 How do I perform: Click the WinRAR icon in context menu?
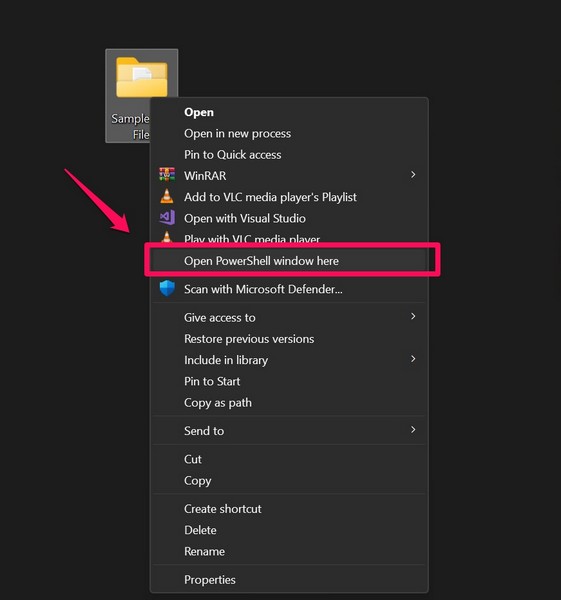pyautogui.click(x=167, y=174)
